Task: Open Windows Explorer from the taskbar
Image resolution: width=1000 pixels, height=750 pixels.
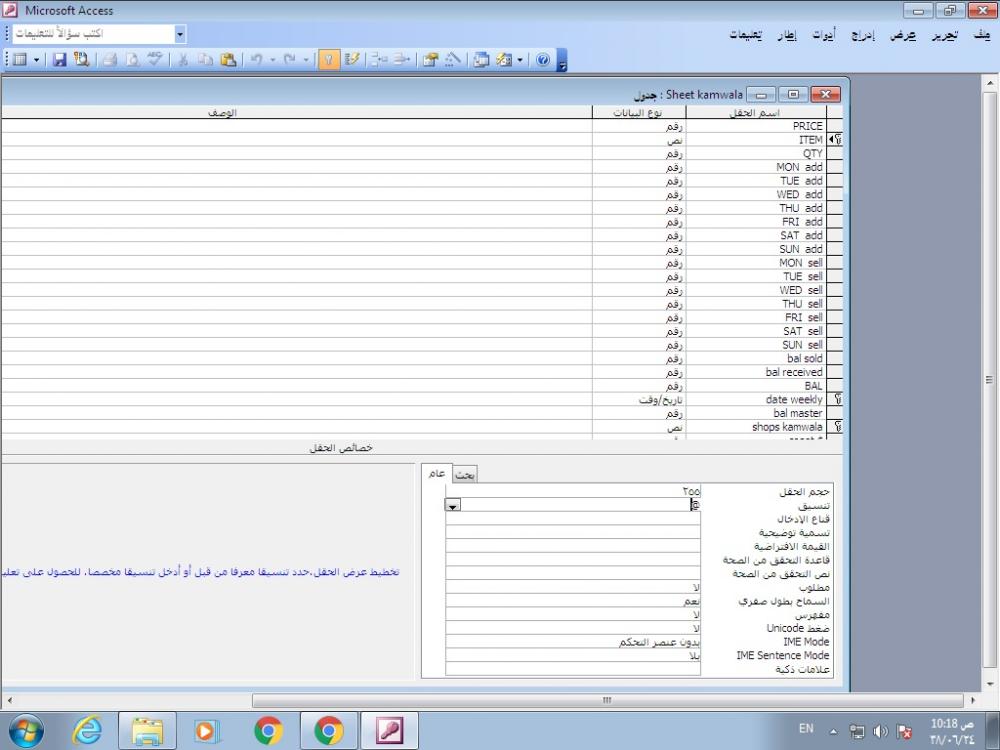Action: click(x=147, y=731)
